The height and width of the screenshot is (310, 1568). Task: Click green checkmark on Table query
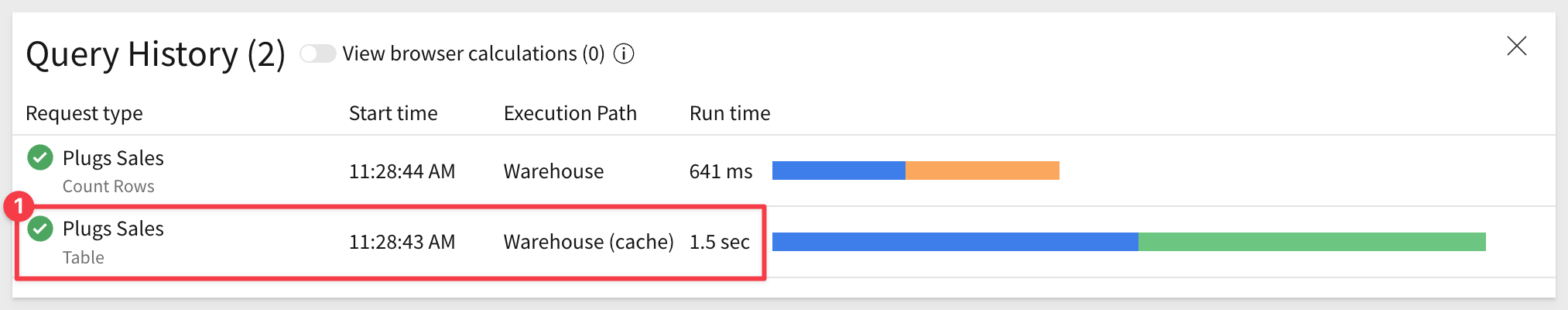pos(40,229)
